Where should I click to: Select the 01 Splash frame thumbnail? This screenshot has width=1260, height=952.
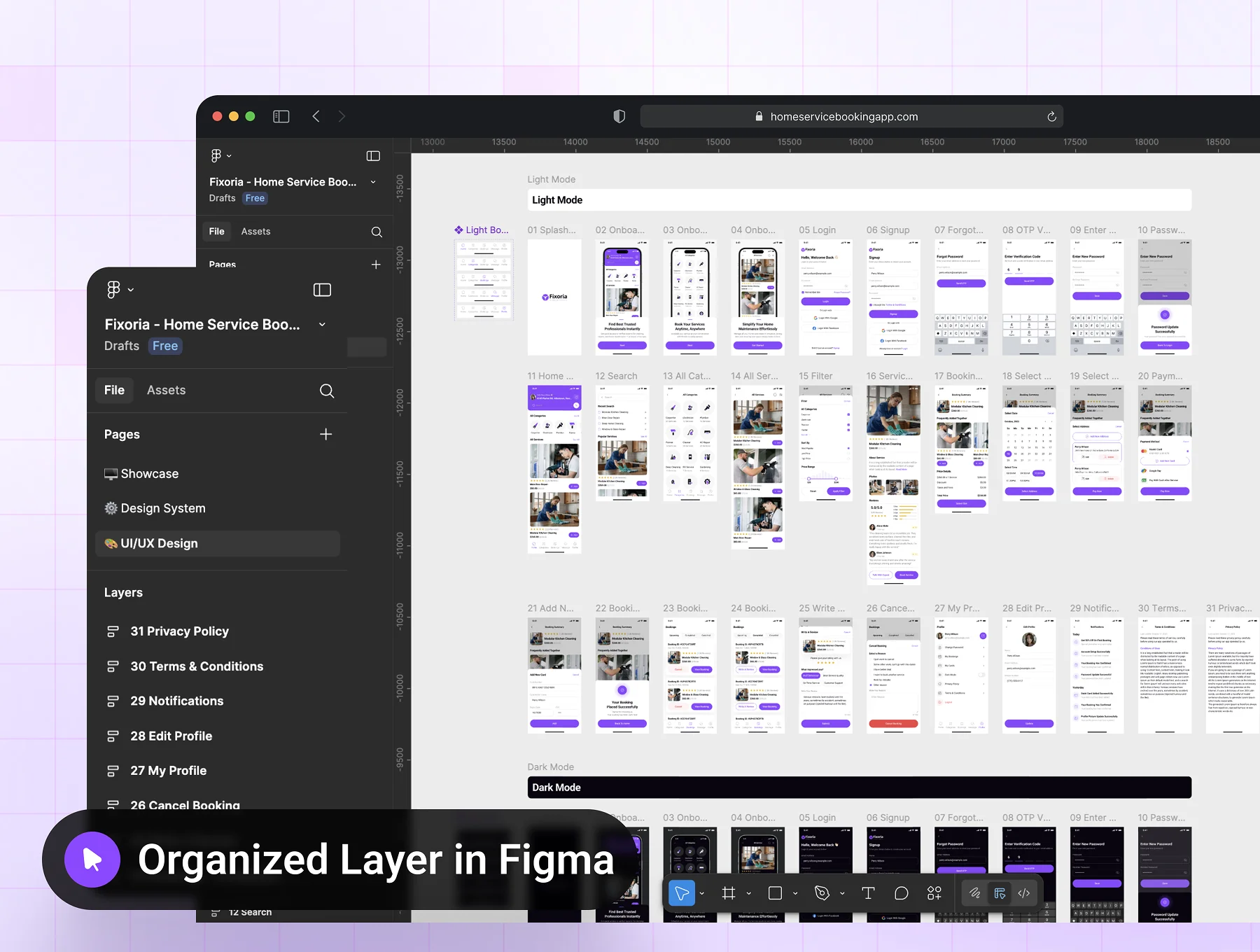tap(554, 297)
